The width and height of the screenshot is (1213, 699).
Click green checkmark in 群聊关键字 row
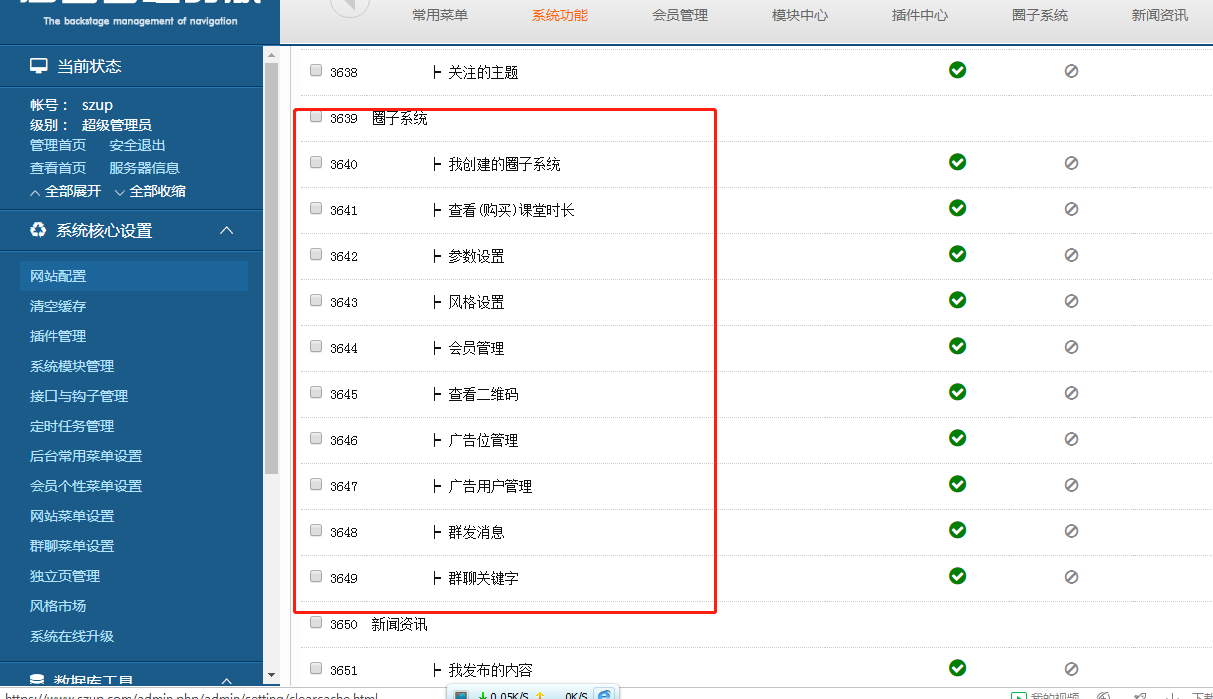[957, 576]
